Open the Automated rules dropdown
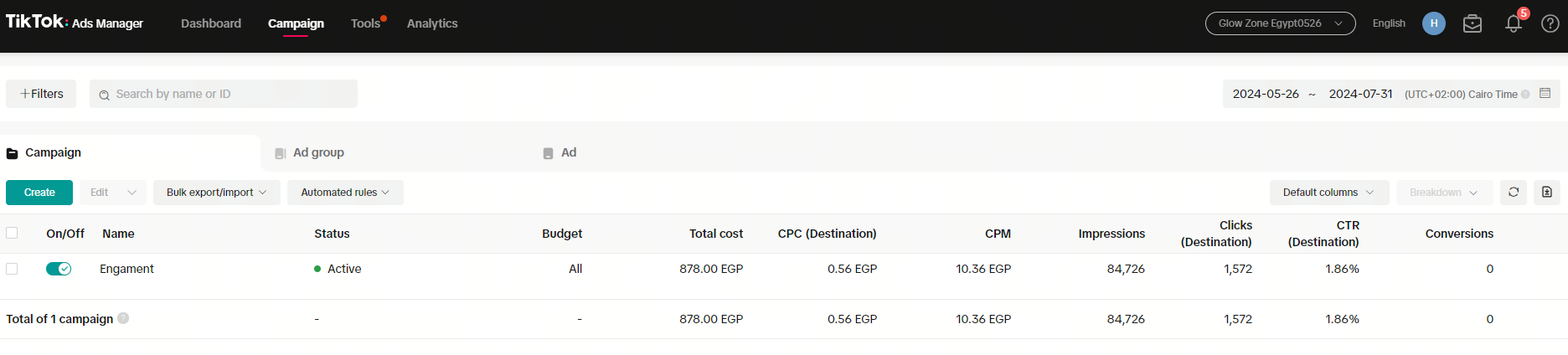Screen dimensions: 1568x355 (344, 193)
